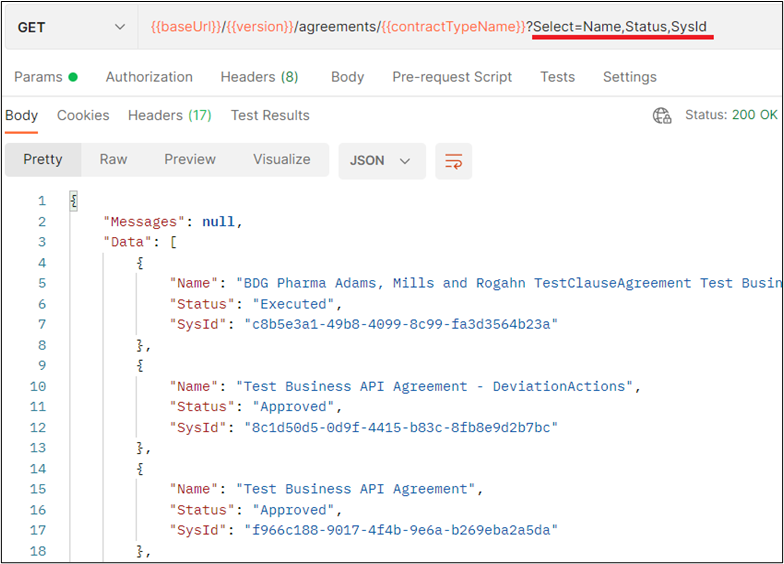The height and width of the screenshot is (564, 784).
Task: Click line number 18 in the gutter
Action: point(38,551)
